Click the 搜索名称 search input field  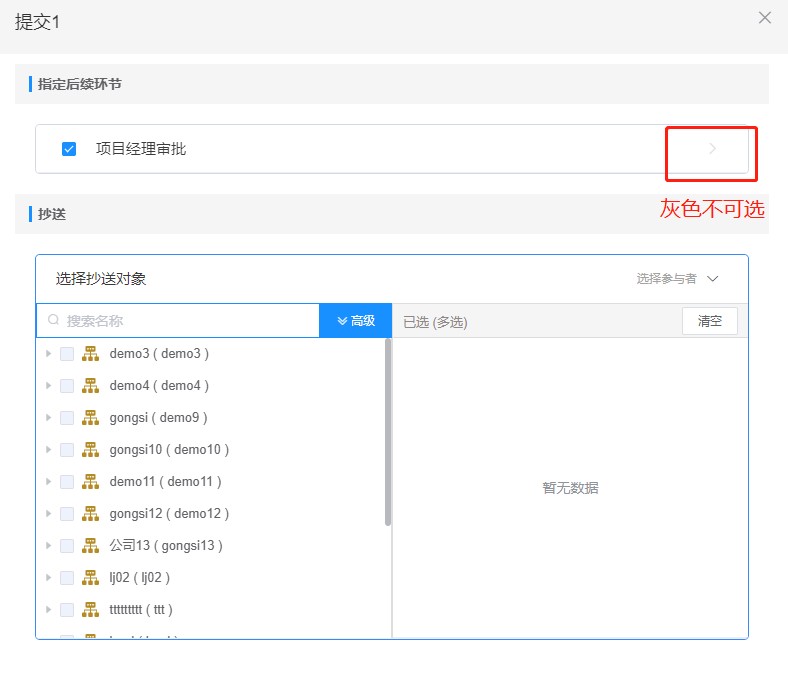click(185, 321)
